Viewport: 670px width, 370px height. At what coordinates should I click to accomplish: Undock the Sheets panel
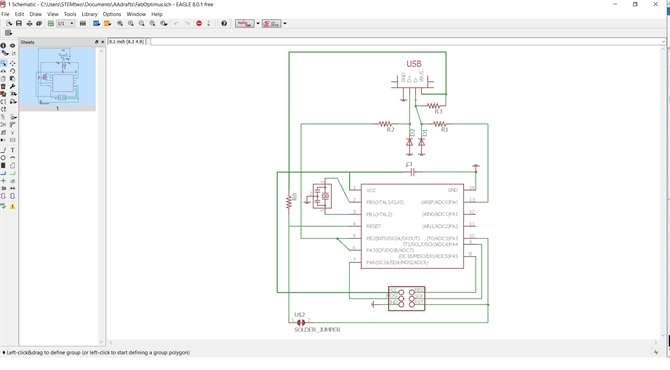97,42
